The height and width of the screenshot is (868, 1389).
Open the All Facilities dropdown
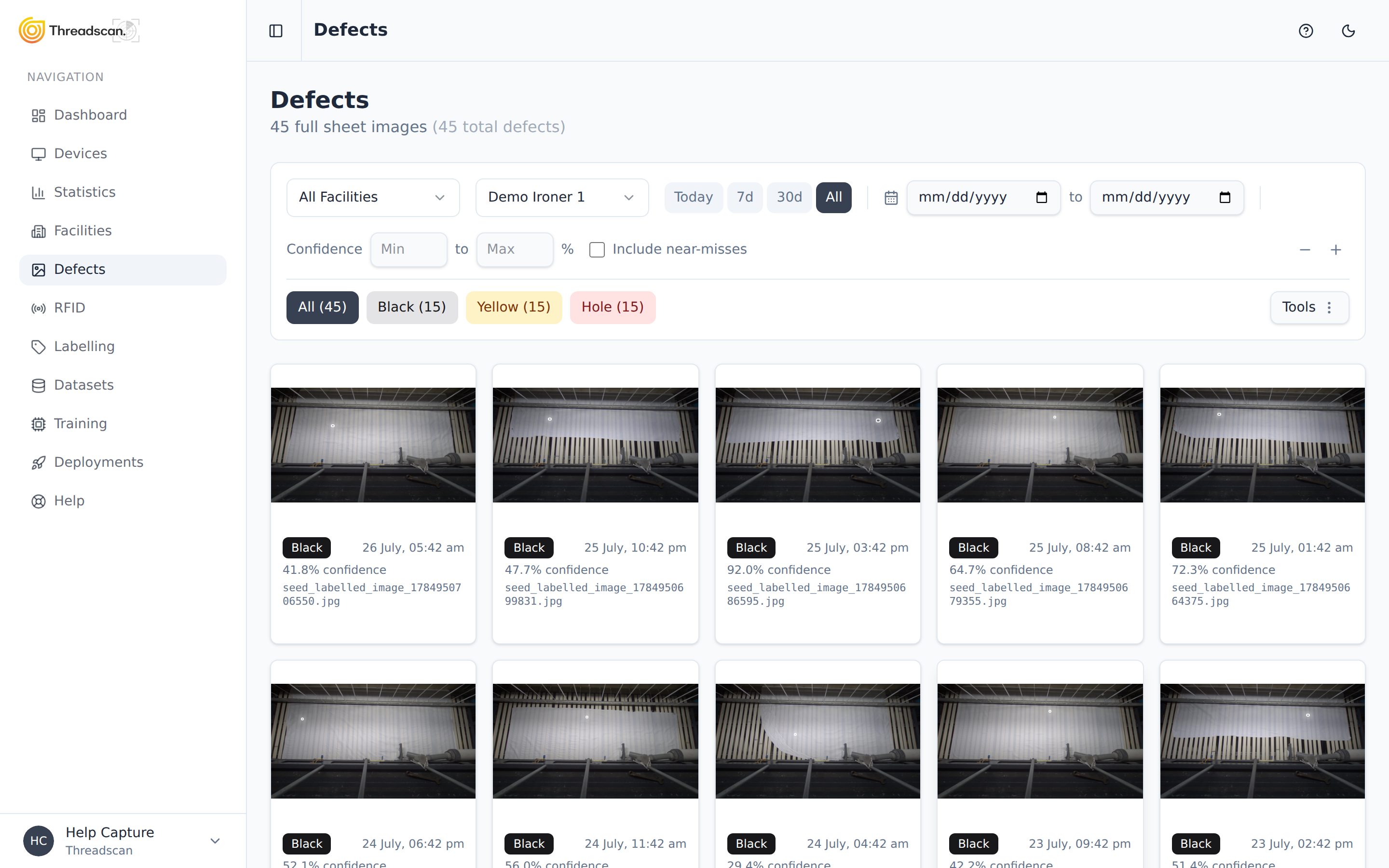tap(373, 198)
